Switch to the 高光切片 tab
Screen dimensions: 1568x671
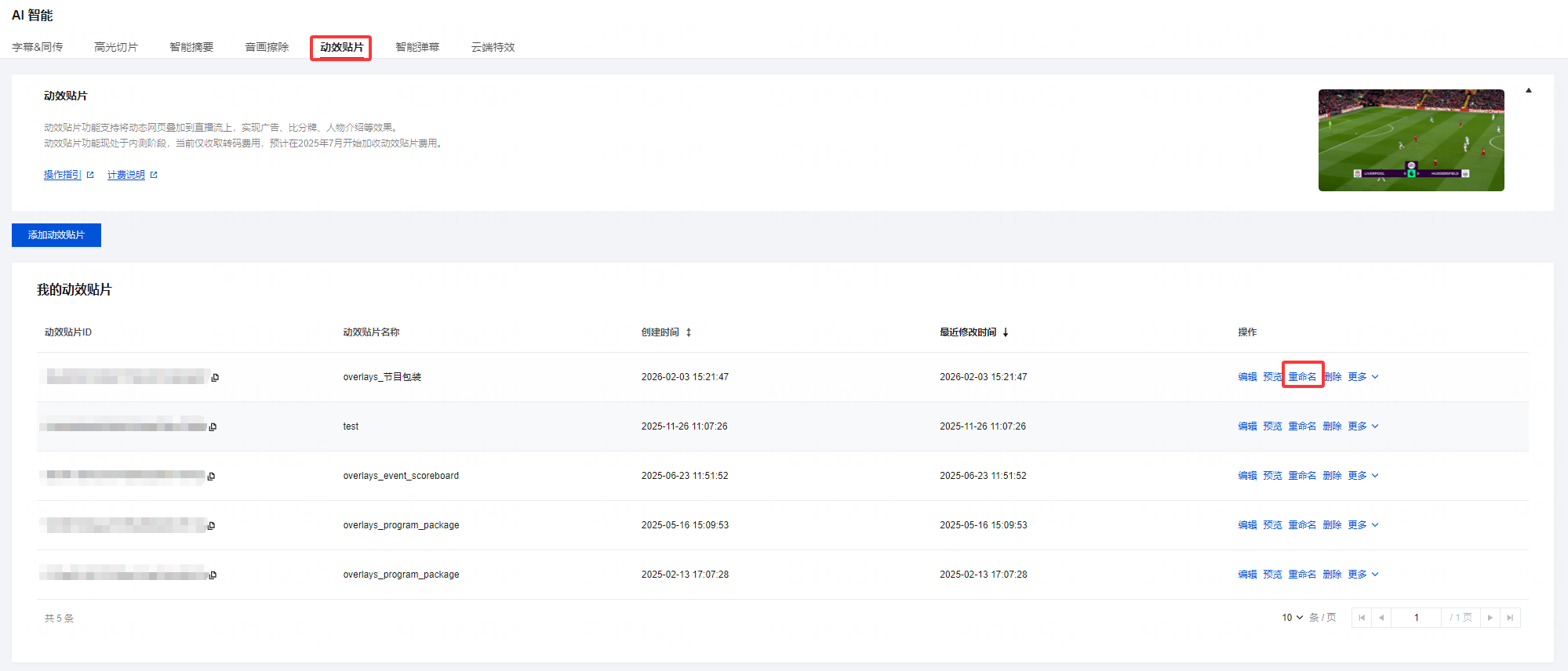point(116,47)
